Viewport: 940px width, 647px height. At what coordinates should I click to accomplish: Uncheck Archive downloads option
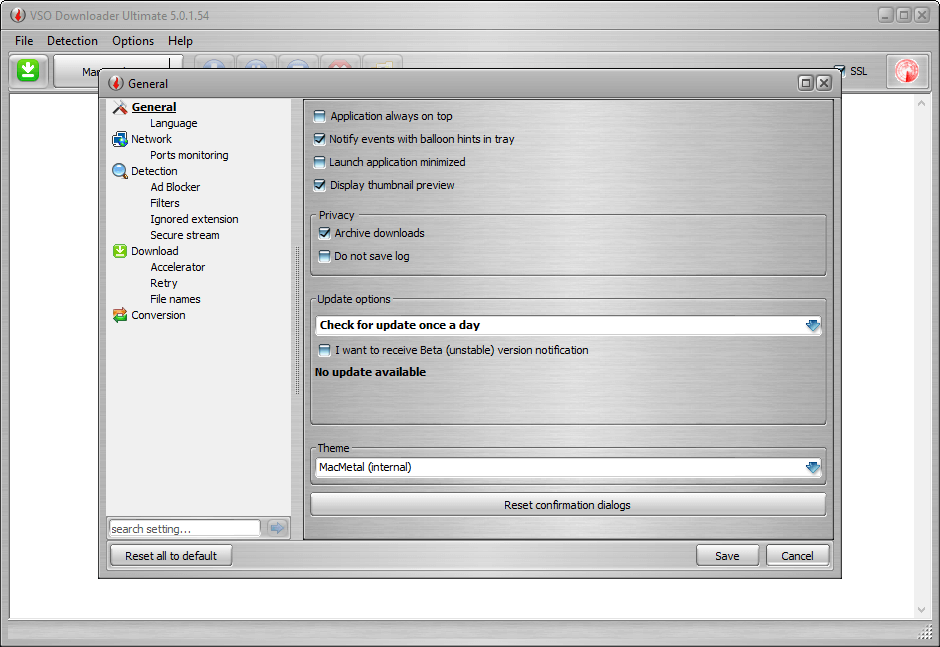pyautogui.click(x=324, y=233)
